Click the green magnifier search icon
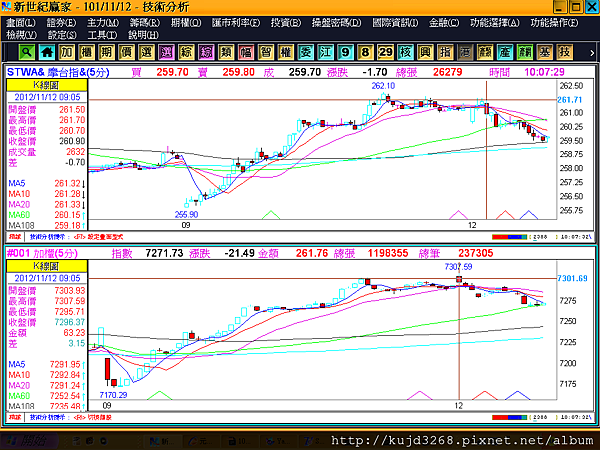The image size is (600, 450). coord(27,52)
